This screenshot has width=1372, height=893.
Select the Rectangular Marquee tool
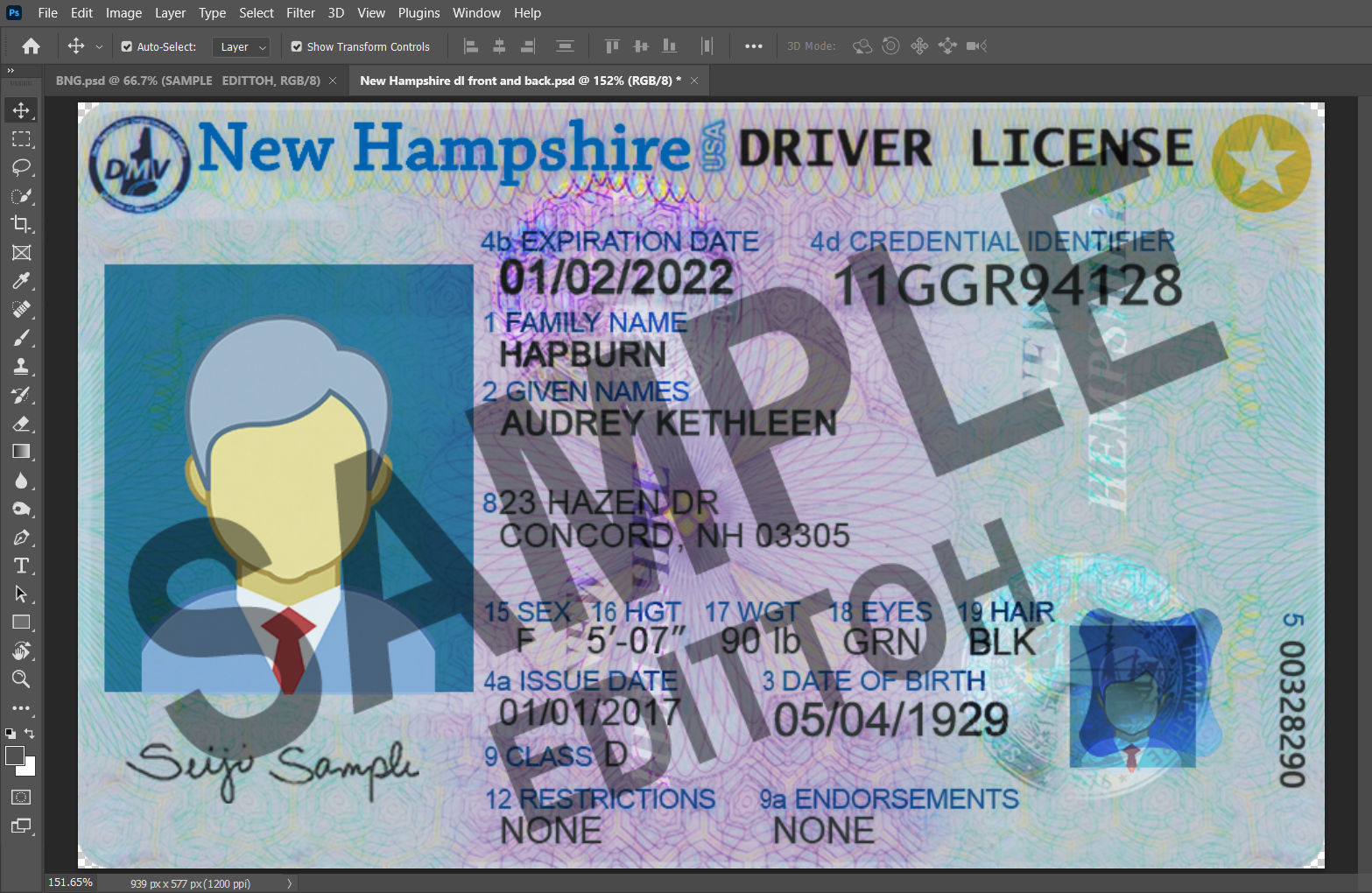click(x=21, y=139)
